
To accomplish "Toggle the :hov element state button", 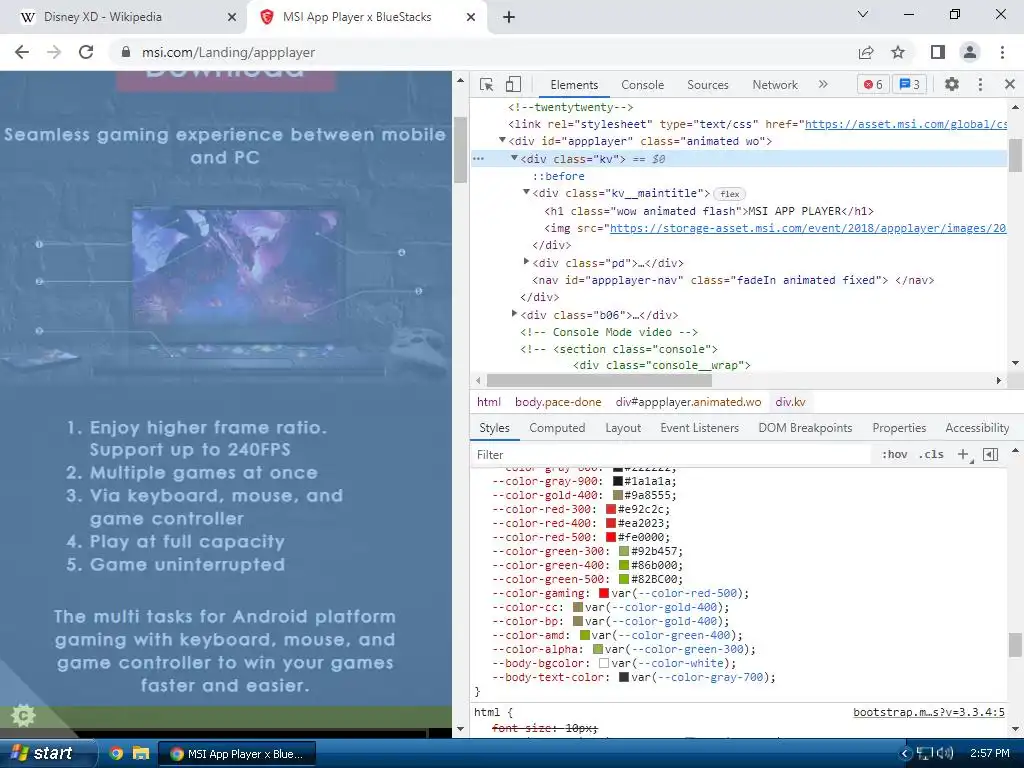I will click(894, 455).
